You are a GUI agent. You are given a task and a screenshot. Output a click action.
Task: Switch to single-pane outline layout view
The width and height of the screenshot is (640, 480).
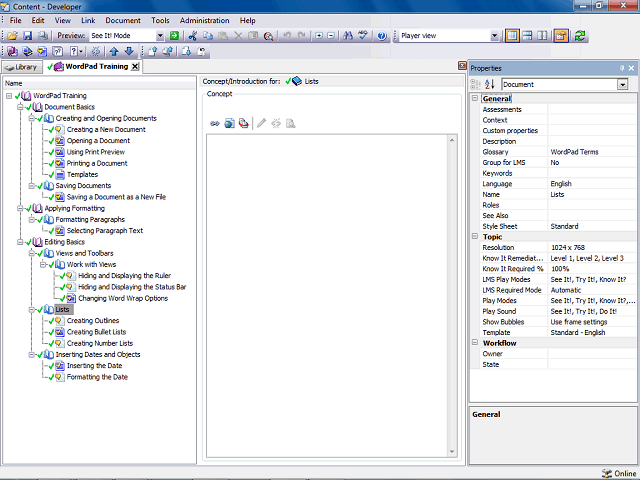pyautogui.click(x=512, y=36)
